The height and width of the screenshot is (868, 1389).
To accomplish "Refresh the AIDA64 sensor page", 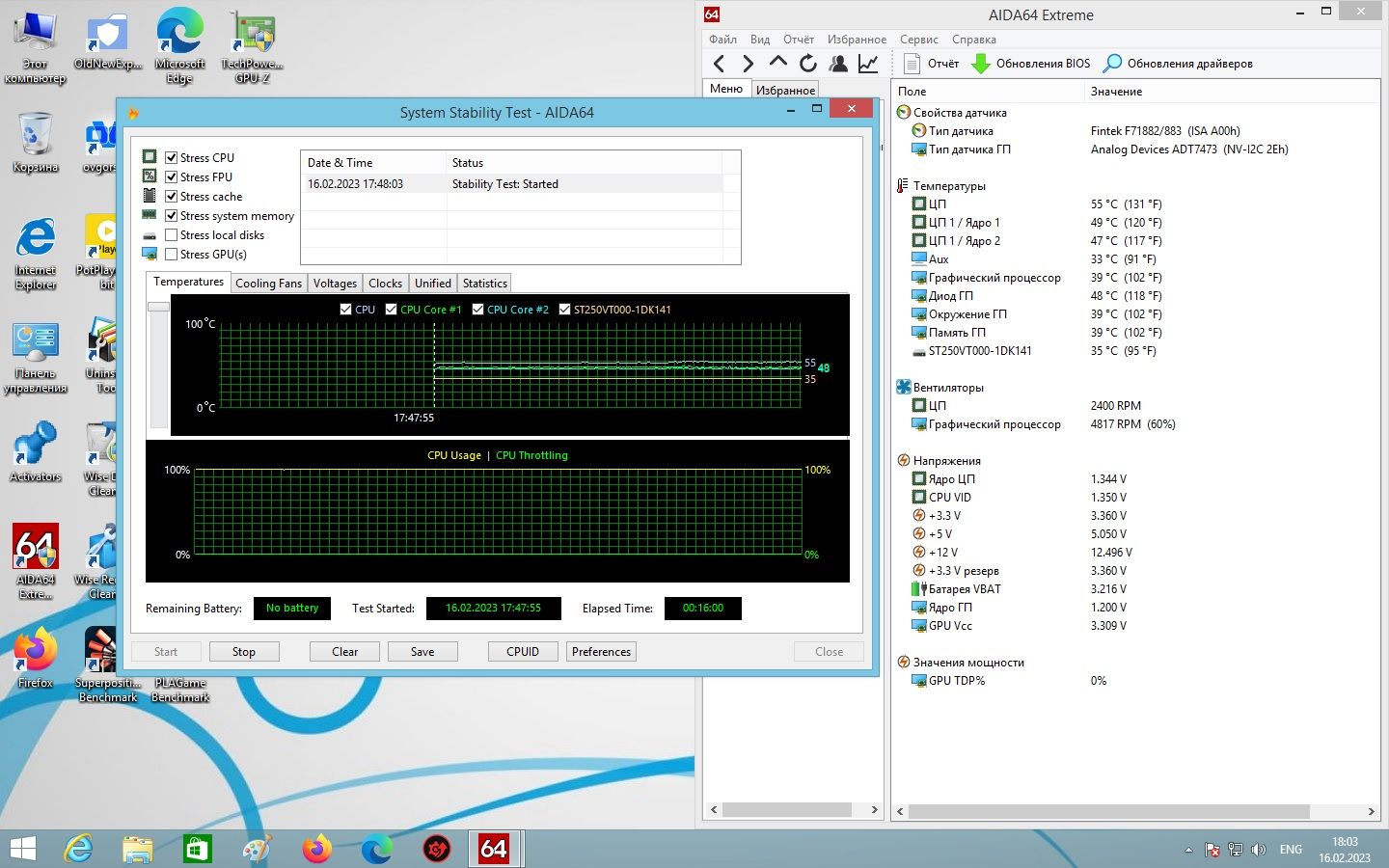I will click(x=808, y=64).
